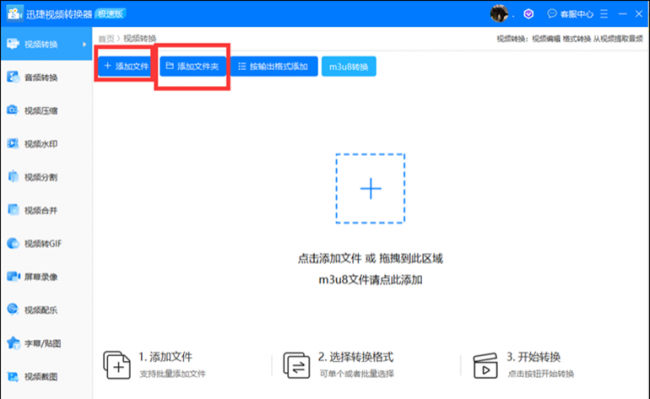Click the step 3 开始转换 icon
650x399 pixels.
485,365
